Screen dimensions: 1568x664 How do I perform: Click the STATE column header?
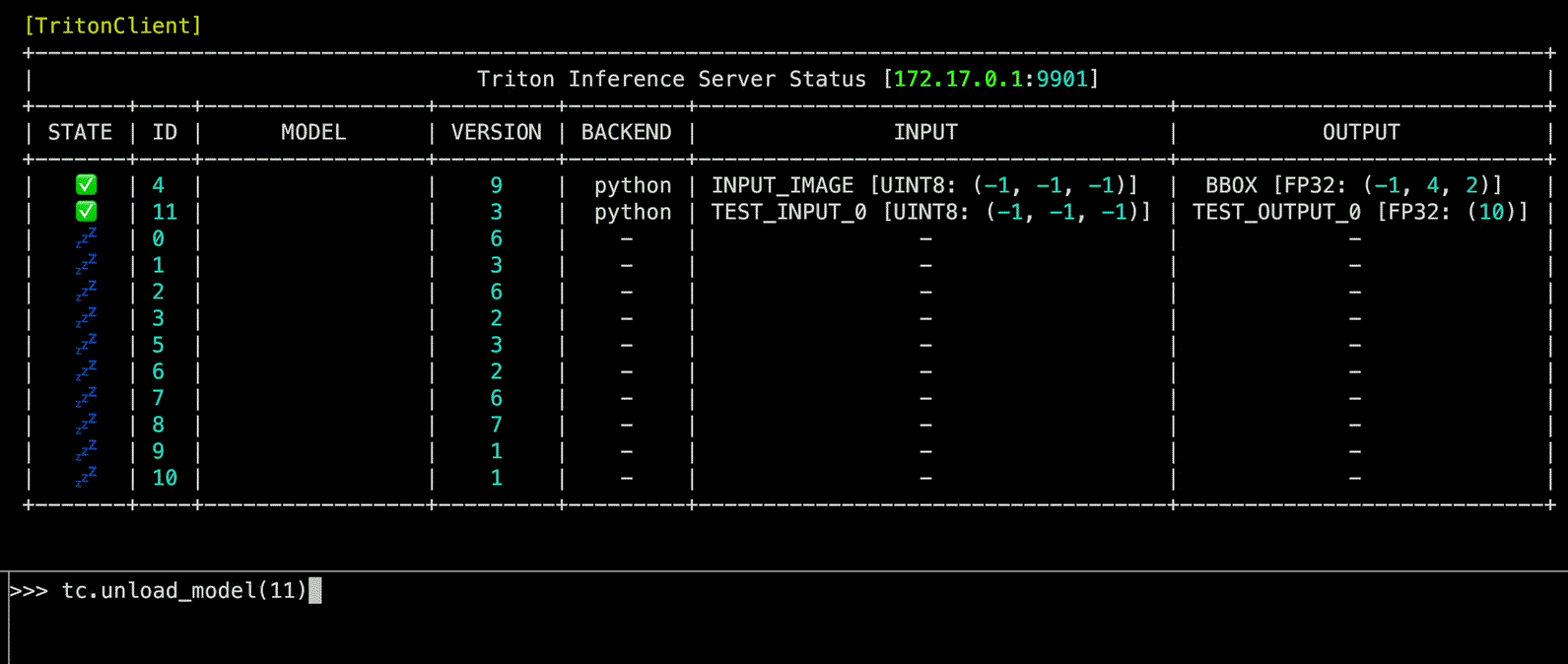(x=80, y=132)
